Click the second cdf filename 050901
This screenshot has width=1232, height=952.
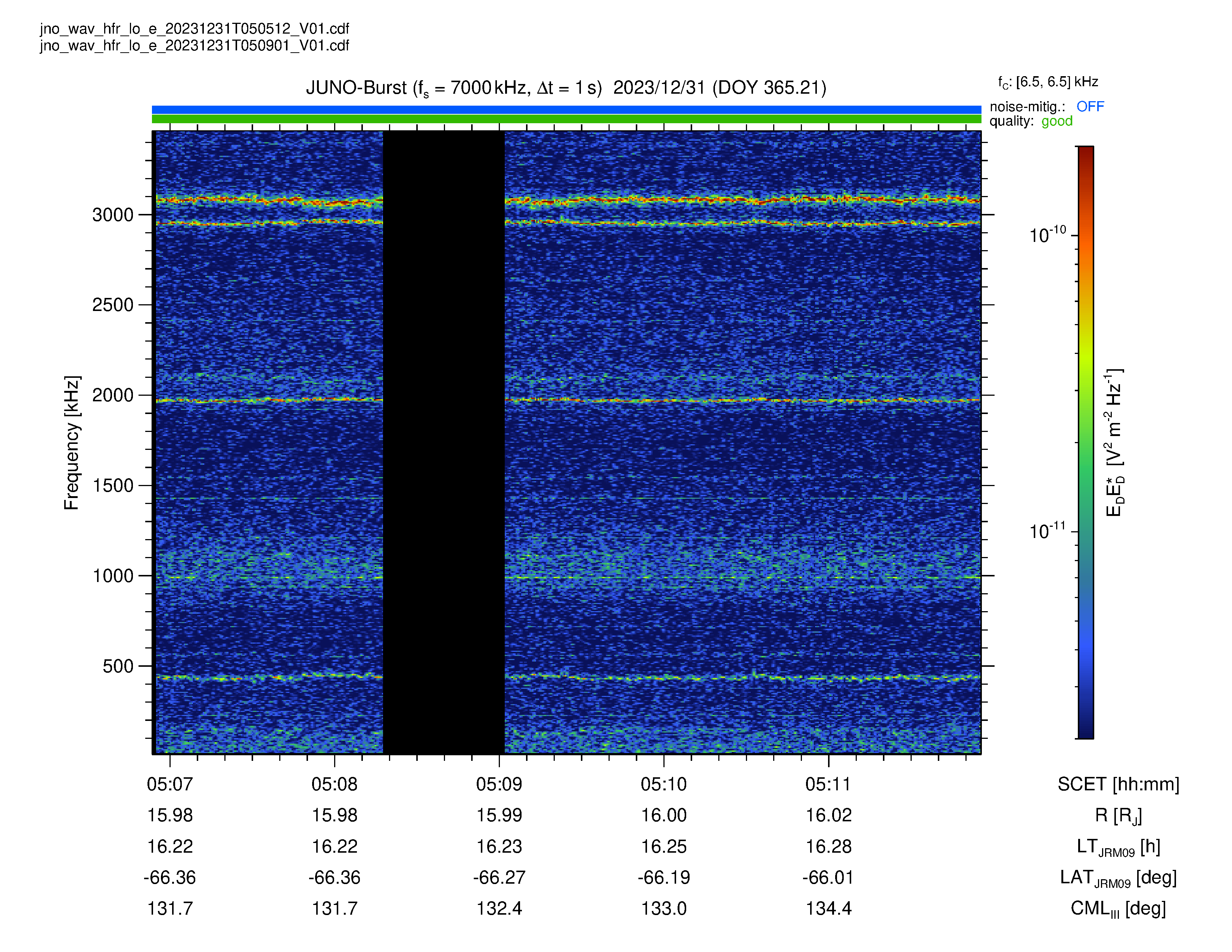point(195,45)
